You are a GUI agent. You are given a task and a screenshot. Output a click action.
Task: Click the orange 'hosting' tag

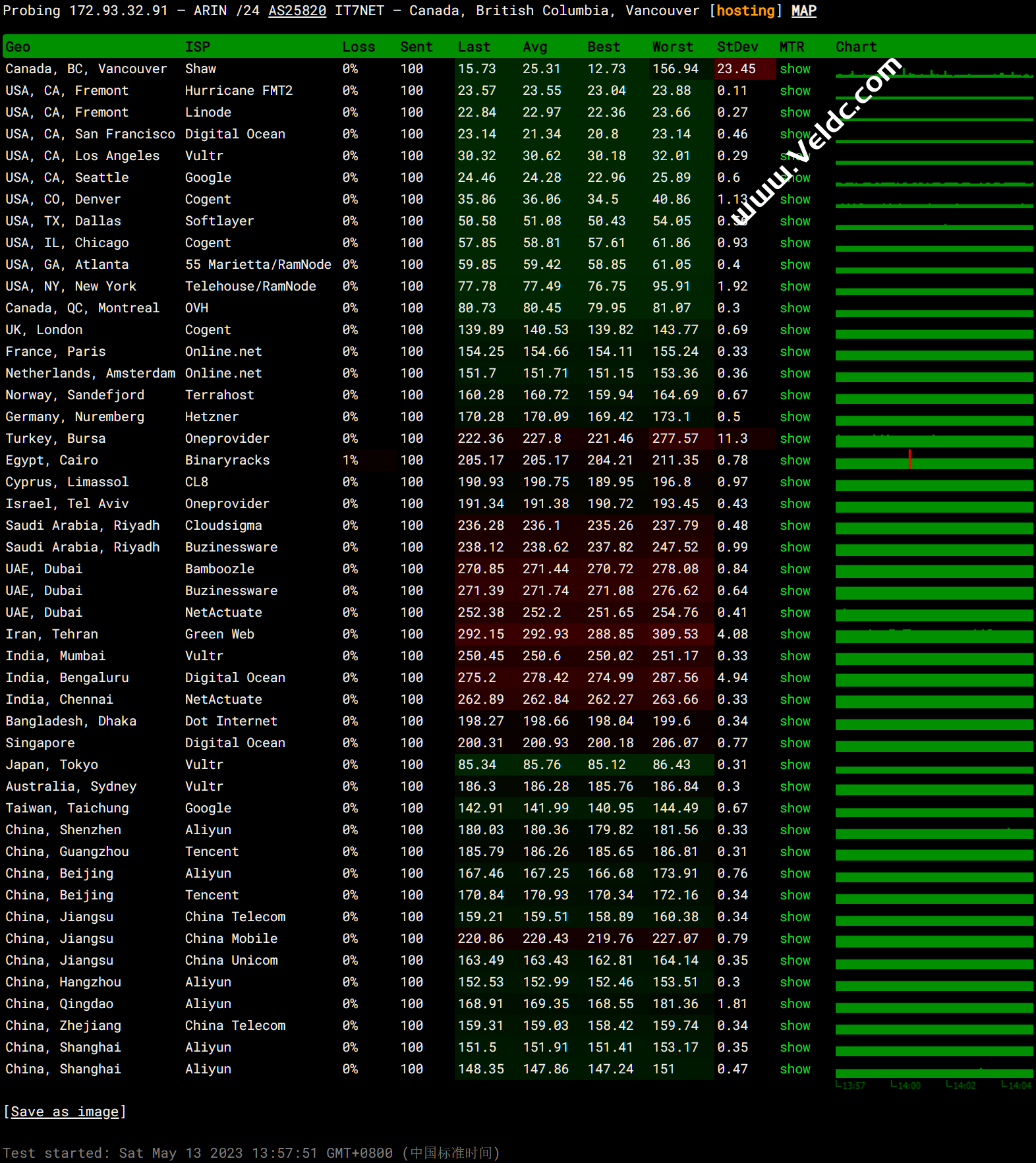coord(745,11)
